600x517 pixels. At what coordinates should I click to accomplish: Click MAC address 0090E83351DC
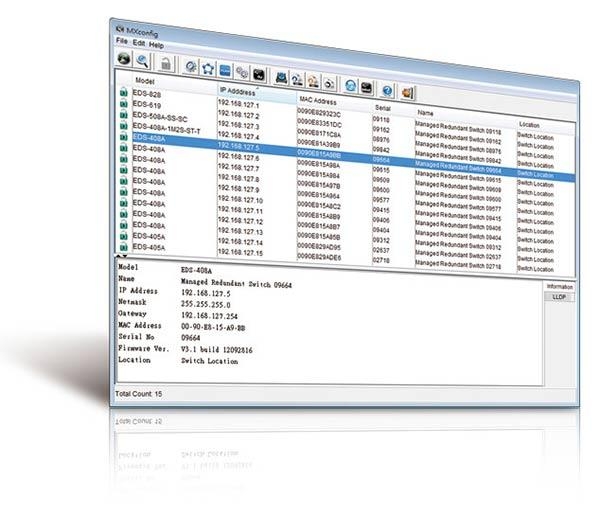[320, 123]
